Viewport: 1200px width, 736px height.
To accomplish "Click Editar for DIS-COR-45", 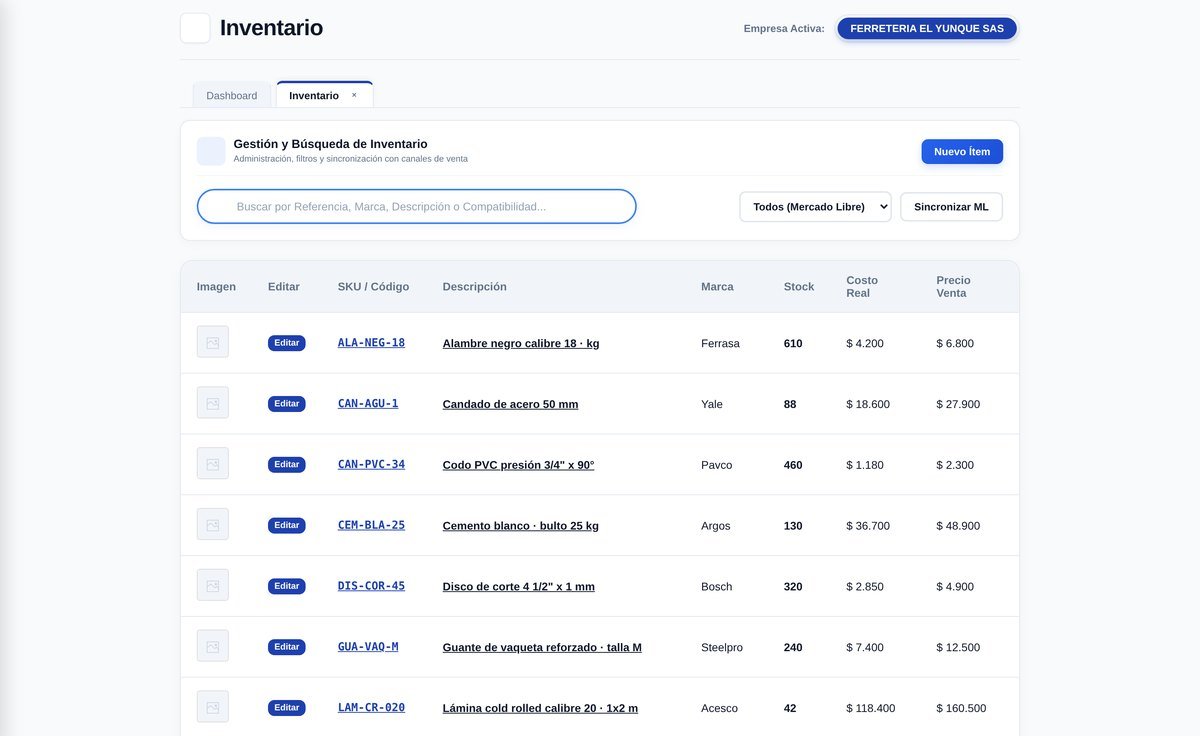I will click(287, 586).
